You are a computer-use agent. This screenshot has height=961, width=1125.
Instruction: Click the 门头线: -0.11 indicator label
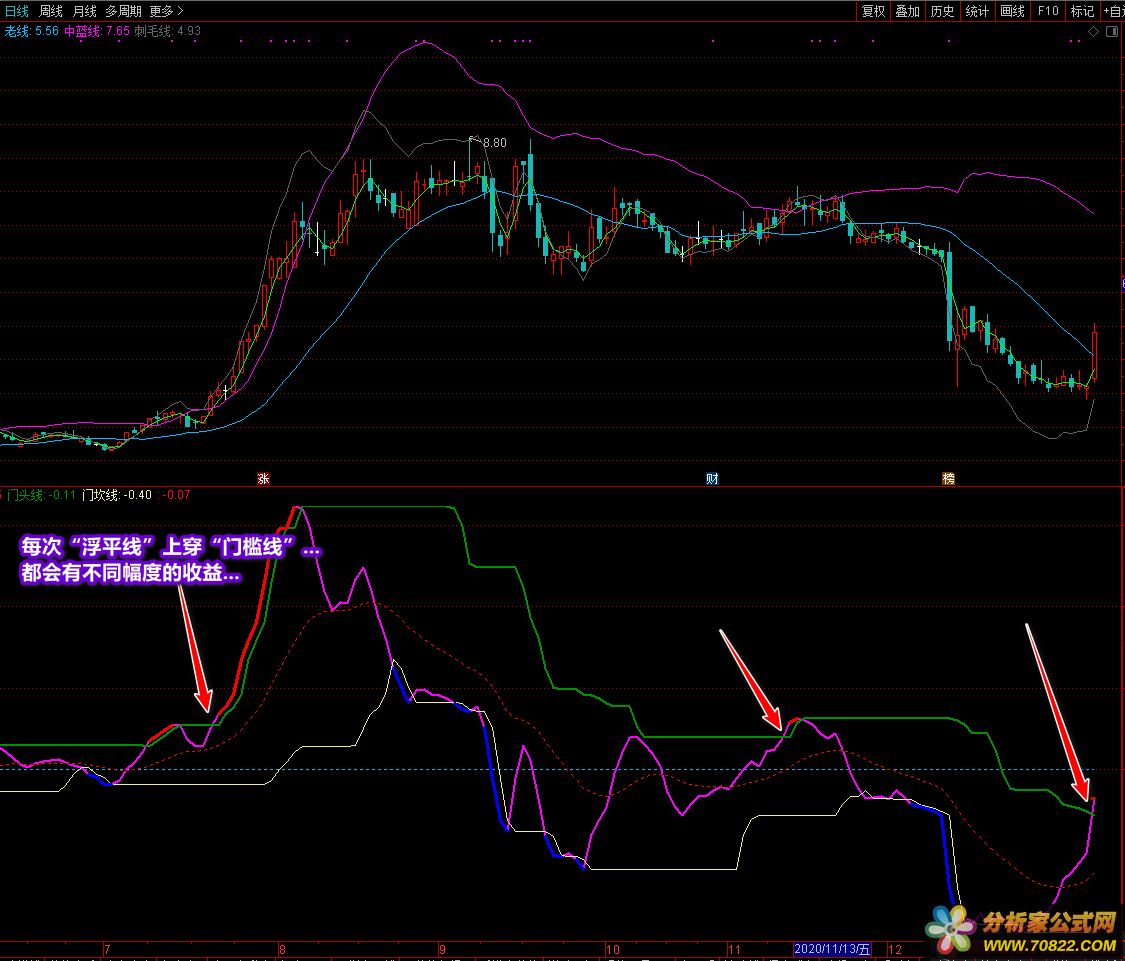point(41,494)
